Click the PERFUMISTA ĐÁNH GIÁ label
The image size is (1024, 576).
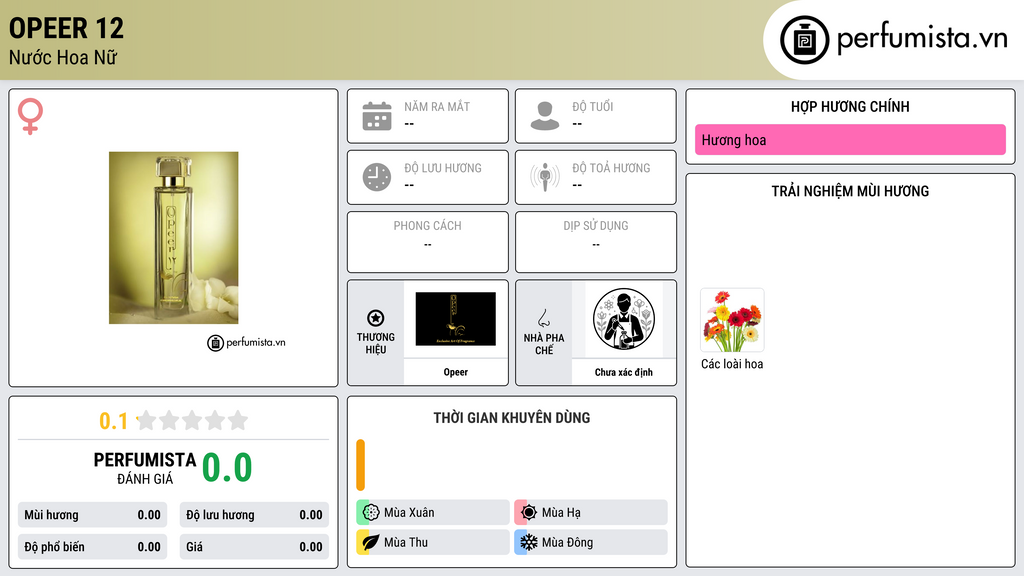[x=145, y=468]
